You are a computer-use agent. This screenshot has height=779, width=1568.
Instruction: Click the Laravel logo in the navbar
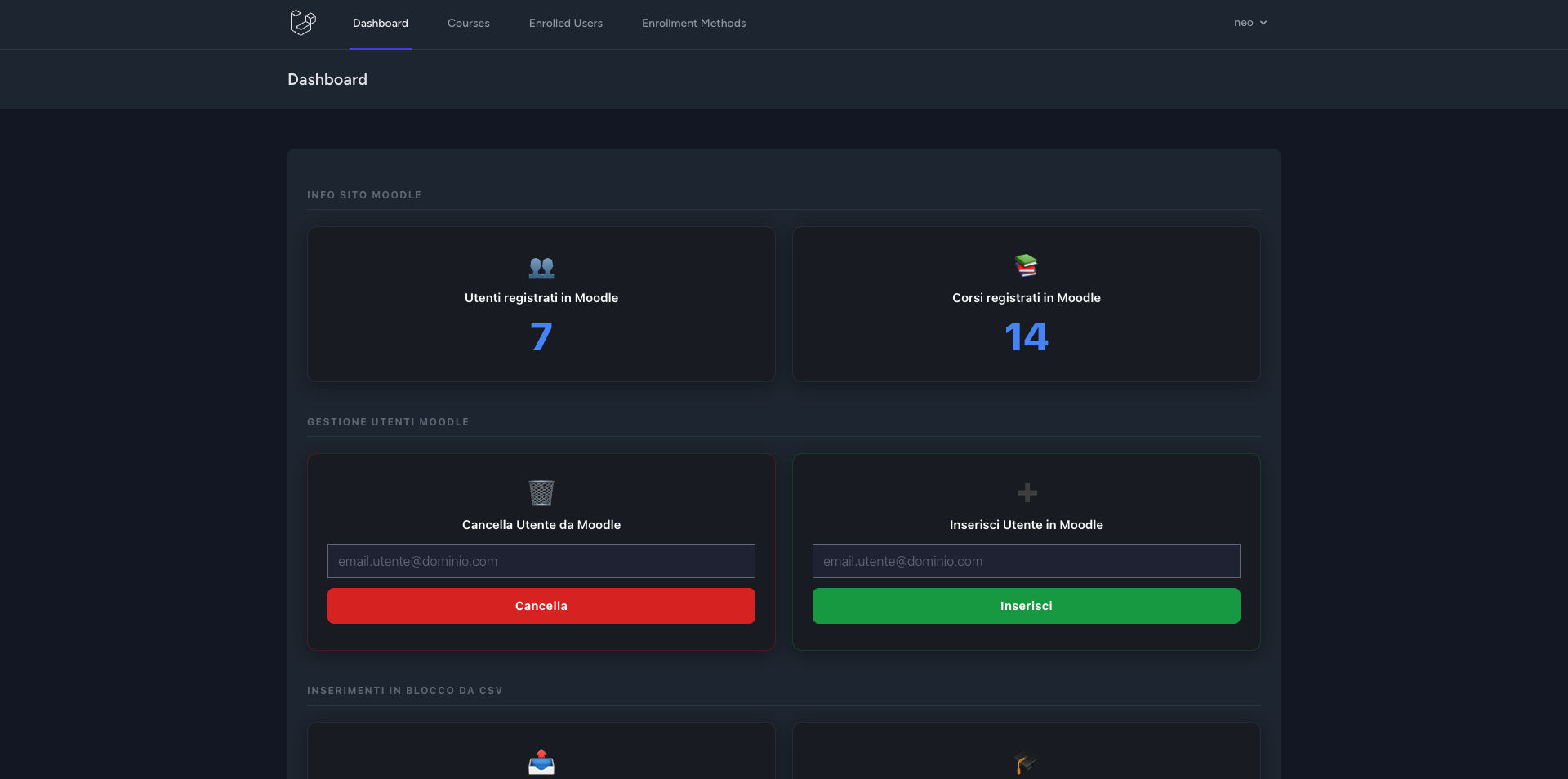point(303,23)
